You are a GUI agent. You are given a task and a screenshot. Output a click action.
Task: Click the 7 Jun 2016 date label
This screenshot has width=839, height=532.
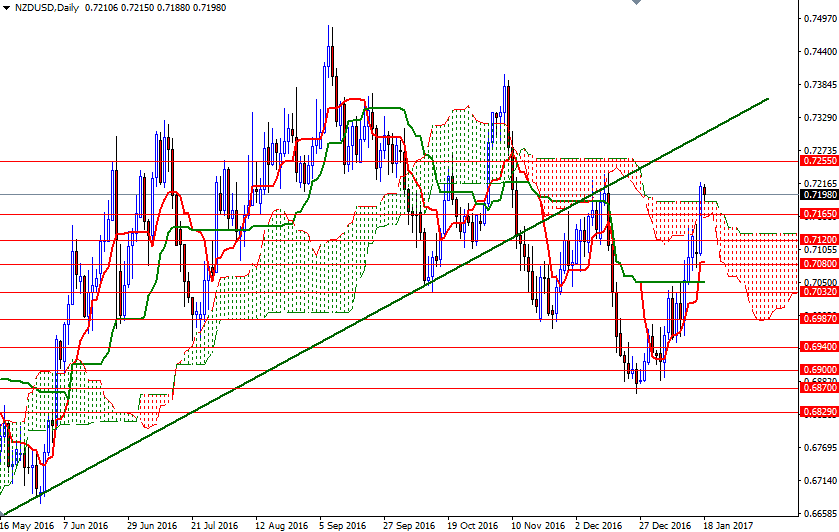pyautogui.click(x=86, y=526)
